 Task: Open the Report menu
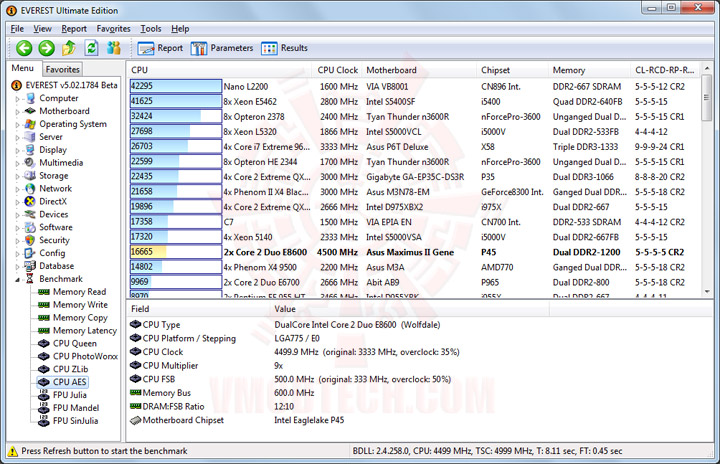click(74, 28)
